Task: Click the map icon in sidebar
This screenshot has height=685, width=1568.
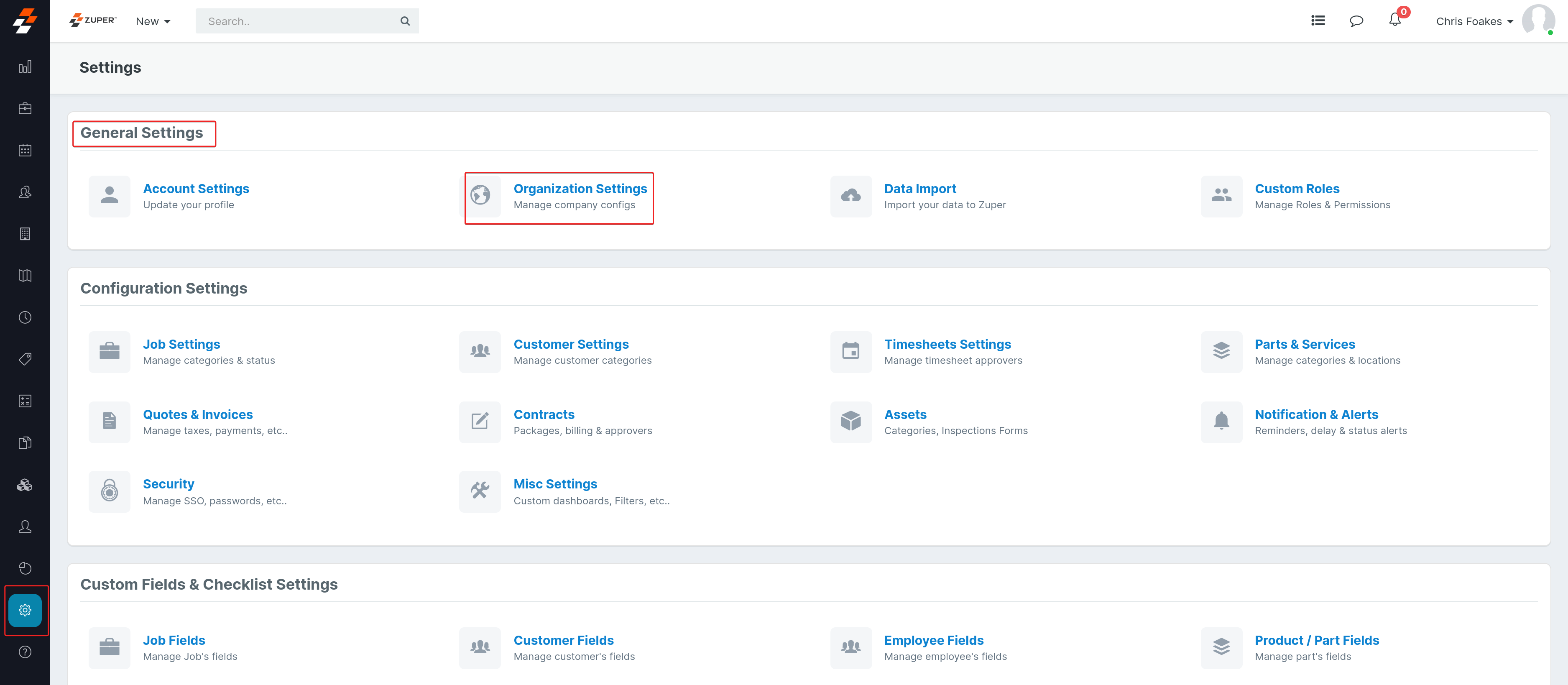Action: 25,276
